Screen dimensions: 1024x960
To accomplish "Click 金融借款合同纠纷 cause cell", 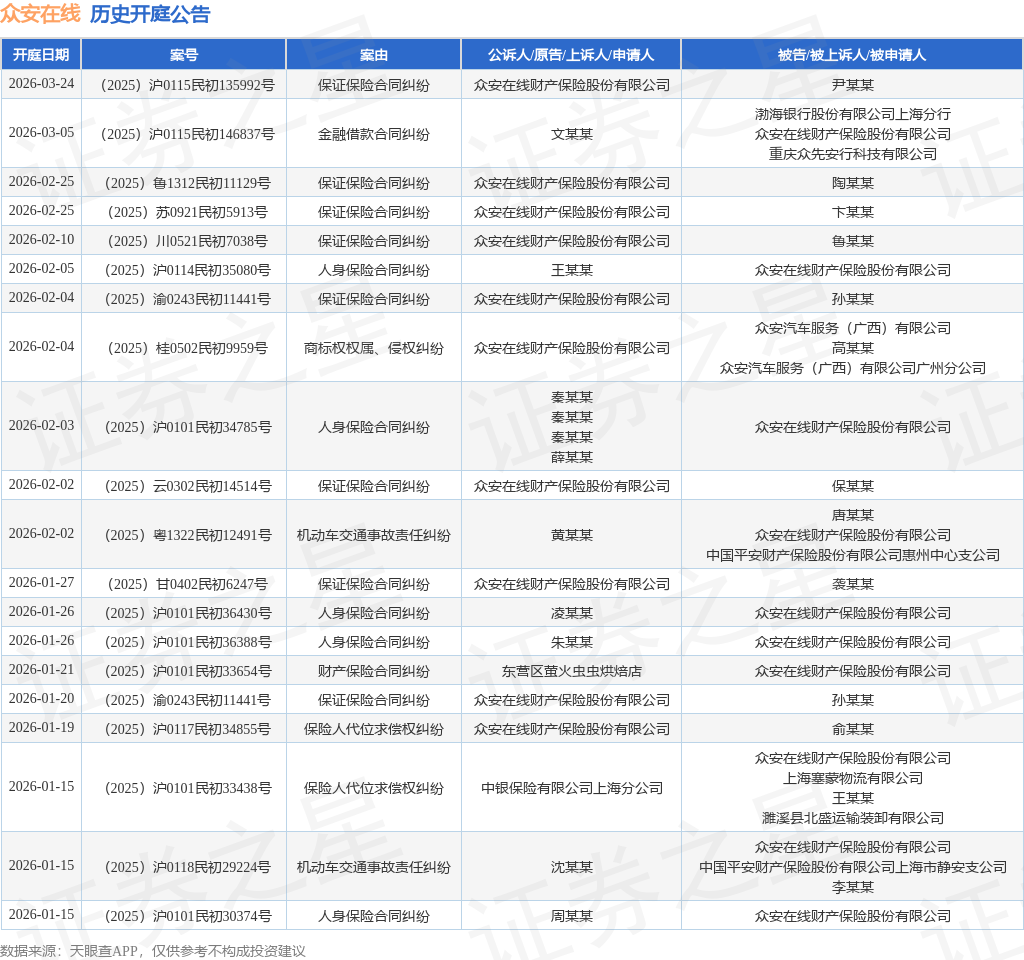I will [x=374, y=134].
